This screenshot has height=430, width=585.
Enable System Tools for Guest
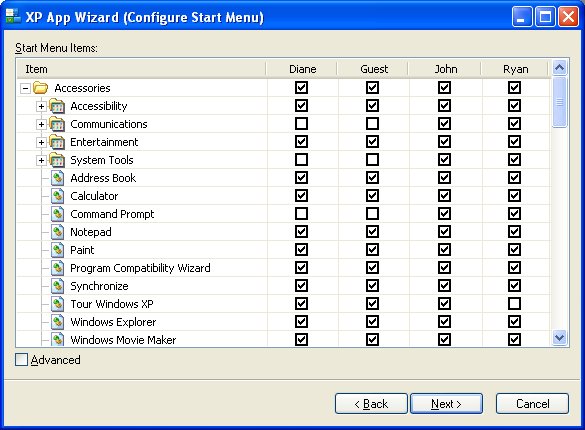372,160
